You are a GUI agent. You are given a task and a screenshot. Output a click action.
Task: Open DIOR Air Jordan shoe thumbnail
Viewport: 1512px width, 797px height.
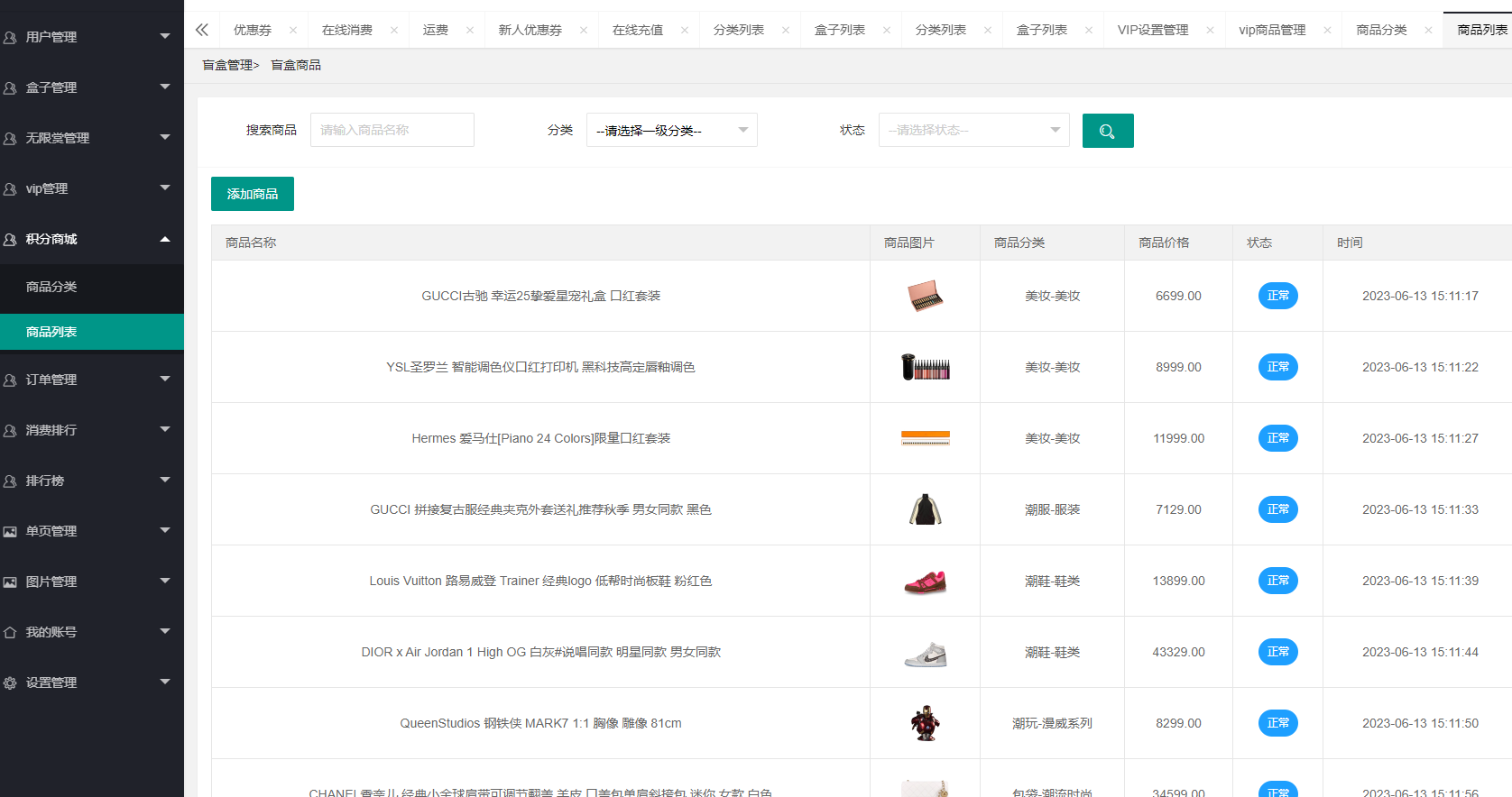pyautogui.click(x=925, y=654)
